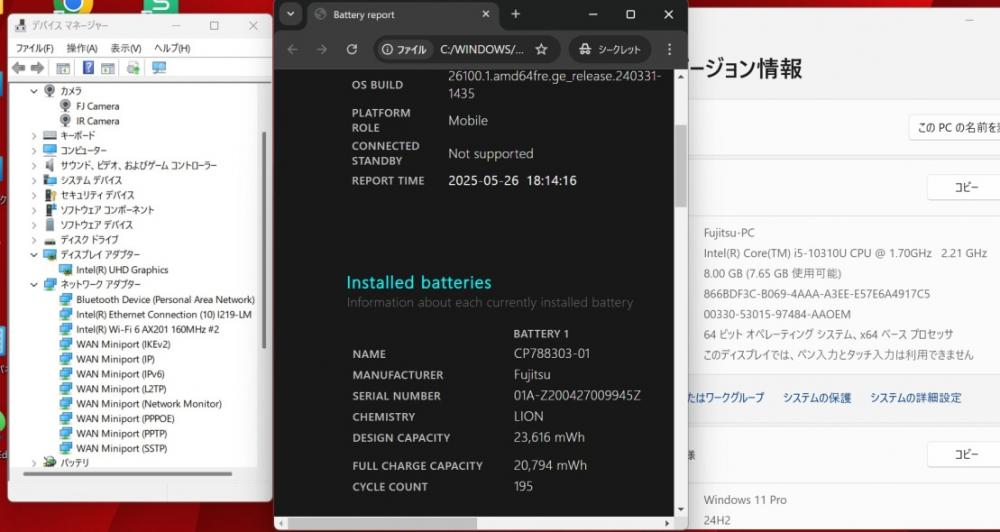1000x532 pixels.
Task: Select Bluetooth Device (Personal Area Network)
Action: point(165,299)
